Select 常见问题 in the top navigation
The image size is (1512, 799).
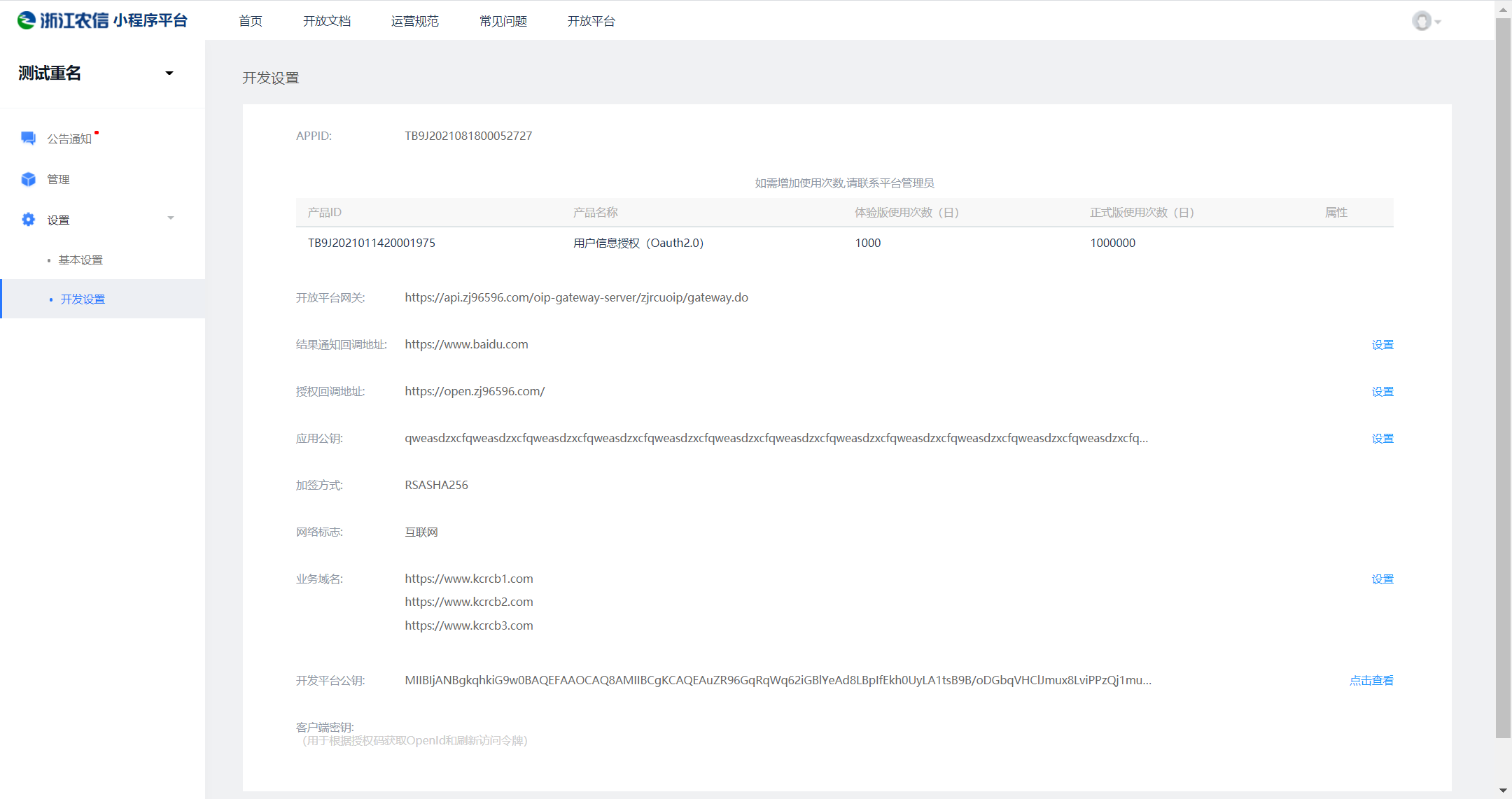coord(503,21)
